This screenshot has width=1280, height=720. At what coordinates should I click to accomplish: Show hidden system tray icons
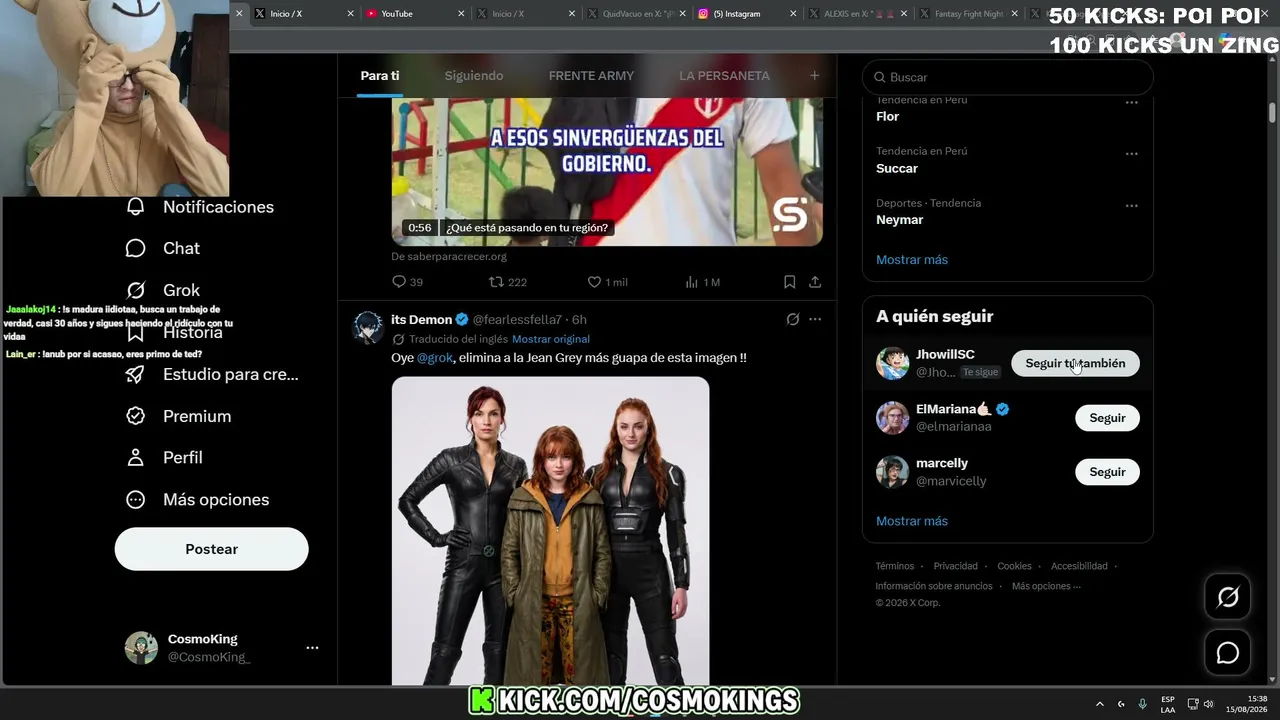click(1100, 704)
